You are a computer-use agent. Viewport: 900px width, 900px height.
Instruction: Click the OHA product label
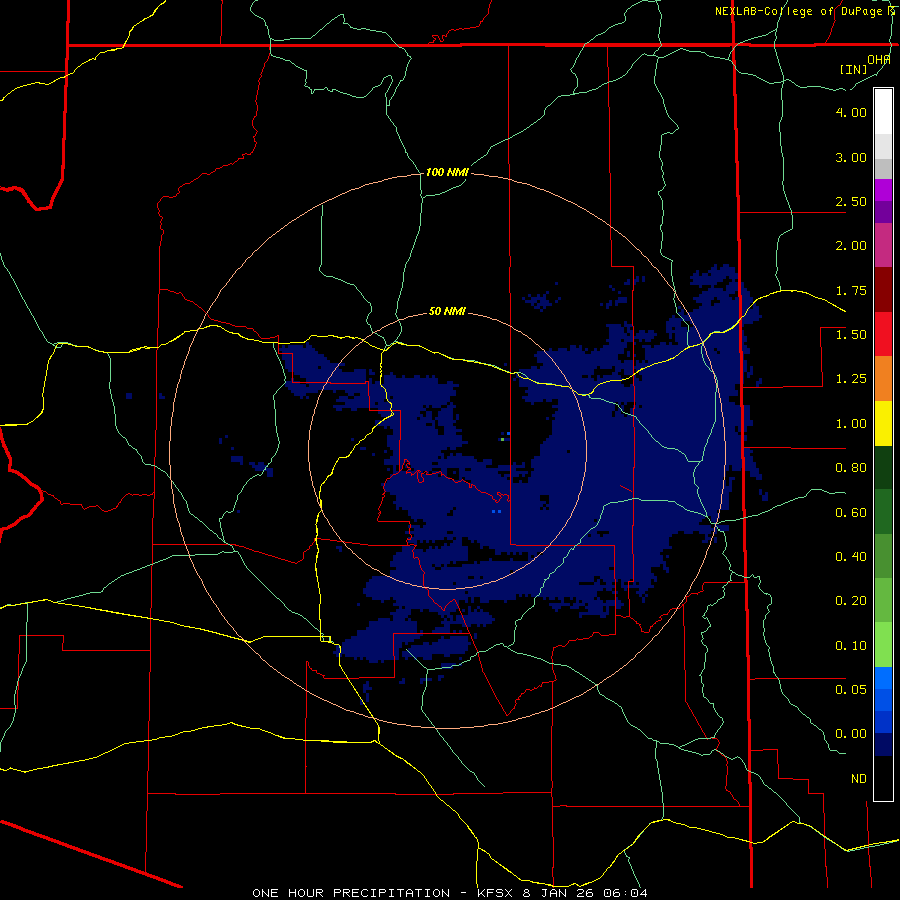click(x=879, y=59)
